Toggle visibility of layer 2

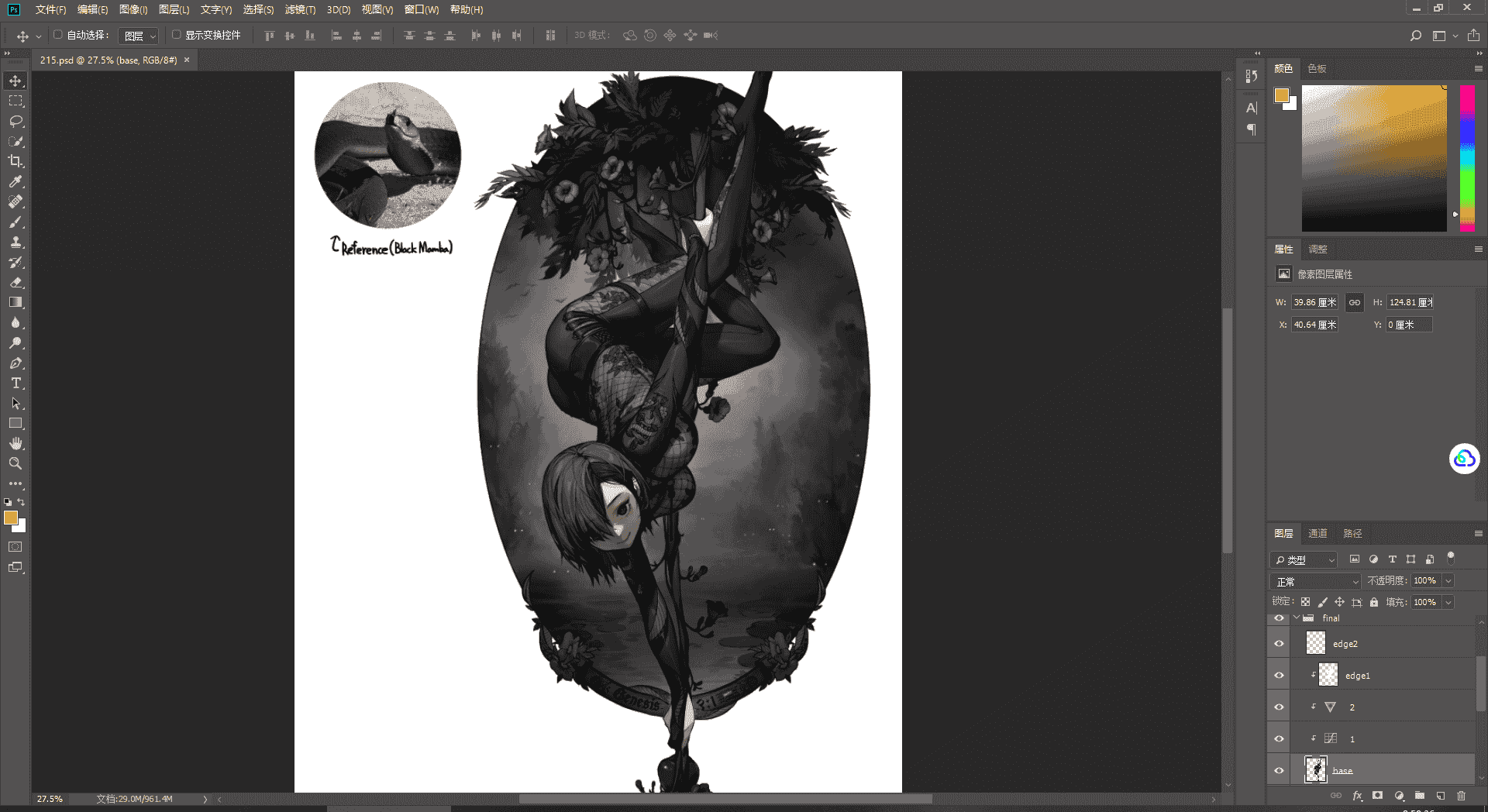click(1279, 707)
